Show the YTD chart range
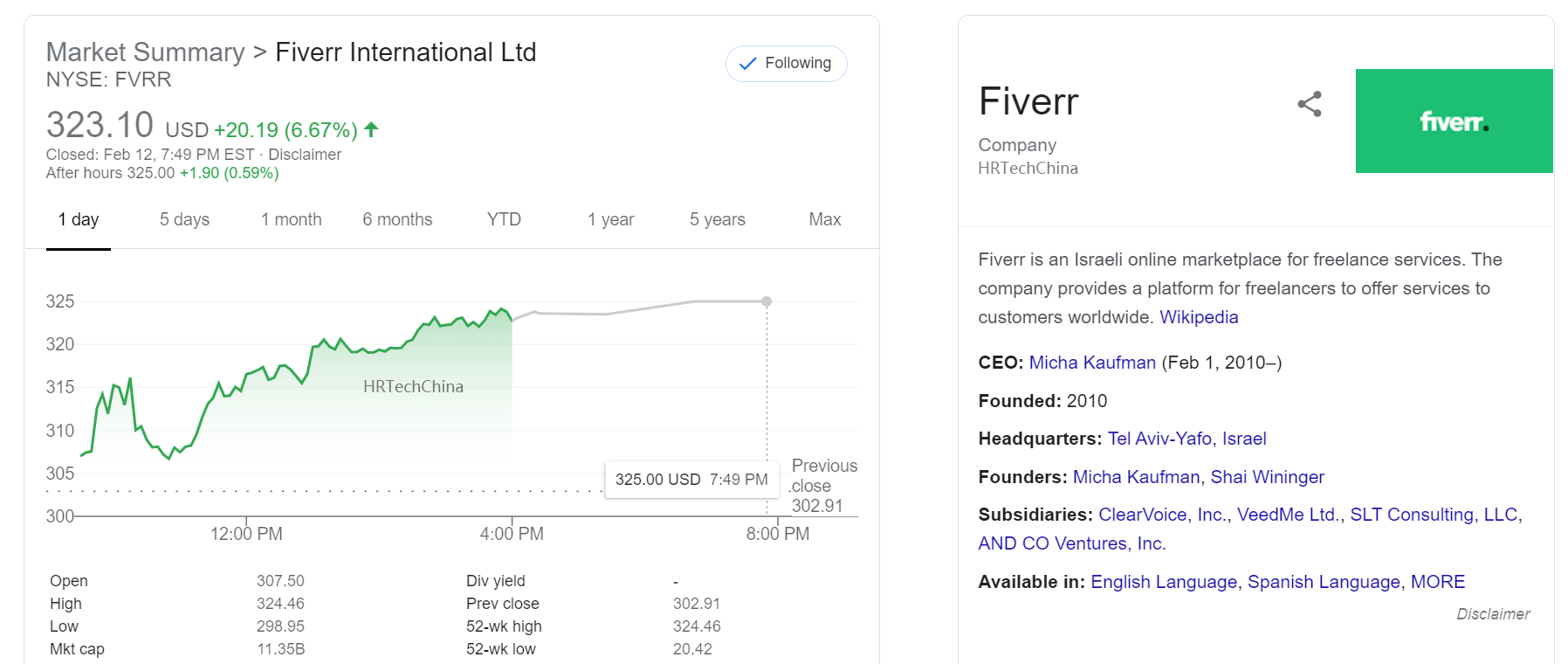 [x=504, y=219]
